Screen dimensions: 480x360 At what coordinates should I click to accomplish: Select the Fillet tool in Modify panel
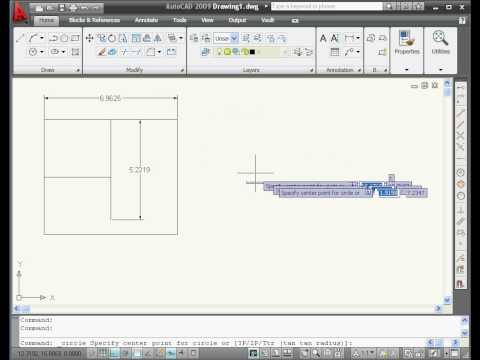click(151, 52)
